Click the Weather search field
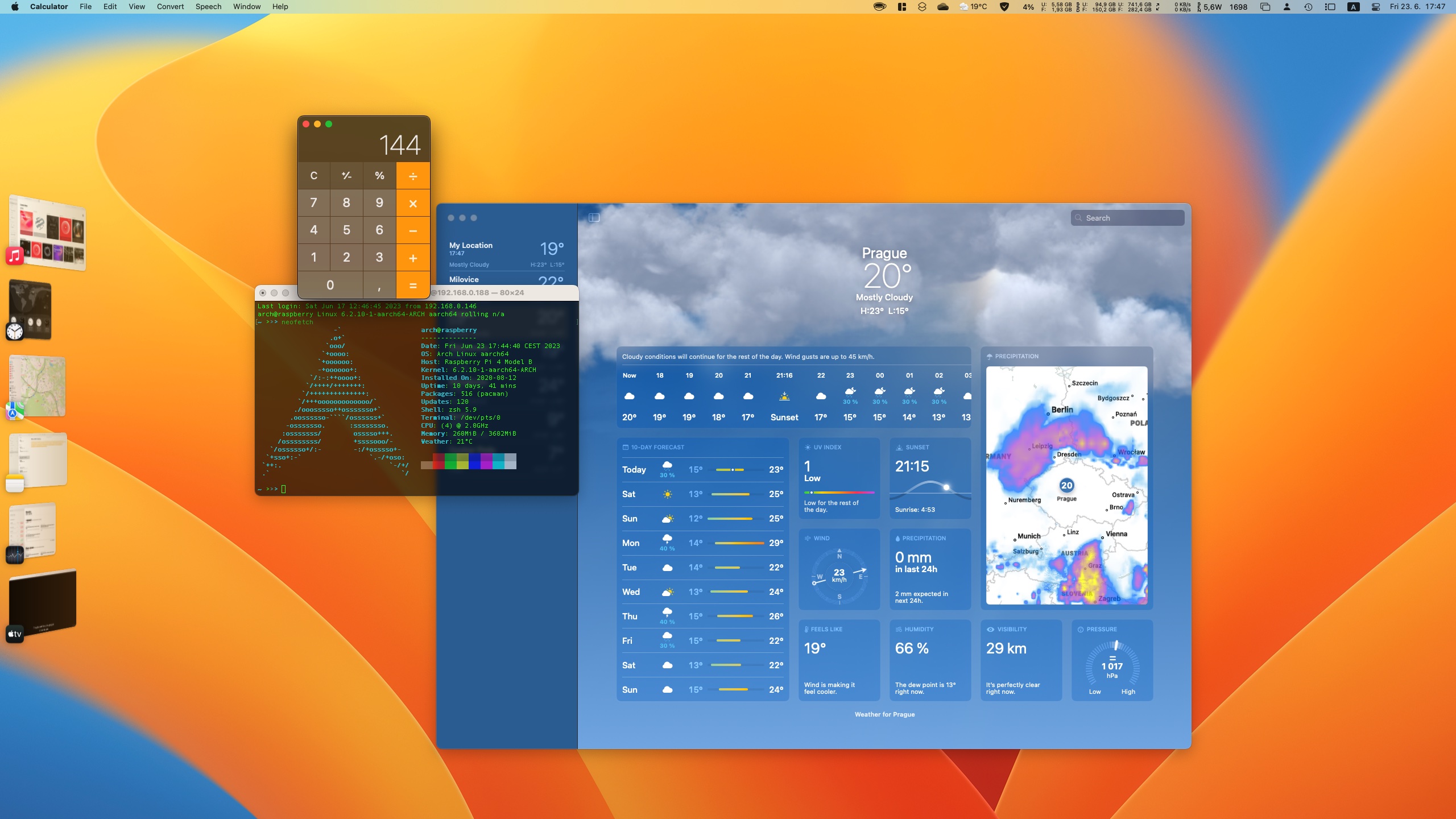Viewport: 1456px width, 819px height. 1127,218
